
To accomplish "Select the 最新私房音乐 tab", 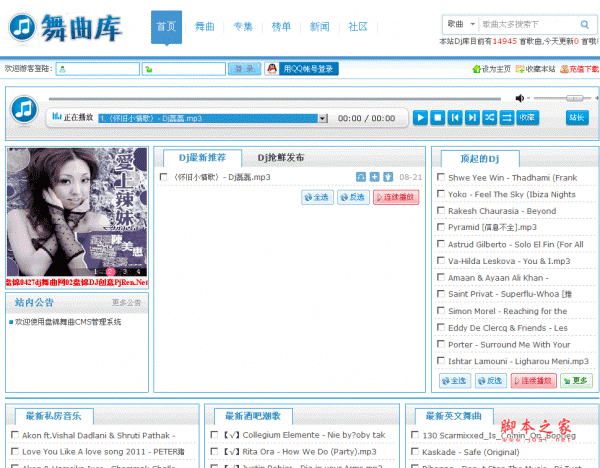I will pos(54,416).
